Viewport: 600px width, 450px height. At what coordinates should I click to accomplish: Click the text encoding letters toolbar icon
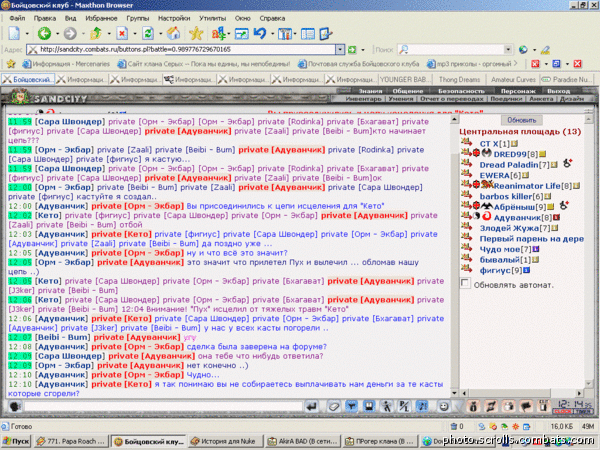pyautogui.click(x=218, y=34)
